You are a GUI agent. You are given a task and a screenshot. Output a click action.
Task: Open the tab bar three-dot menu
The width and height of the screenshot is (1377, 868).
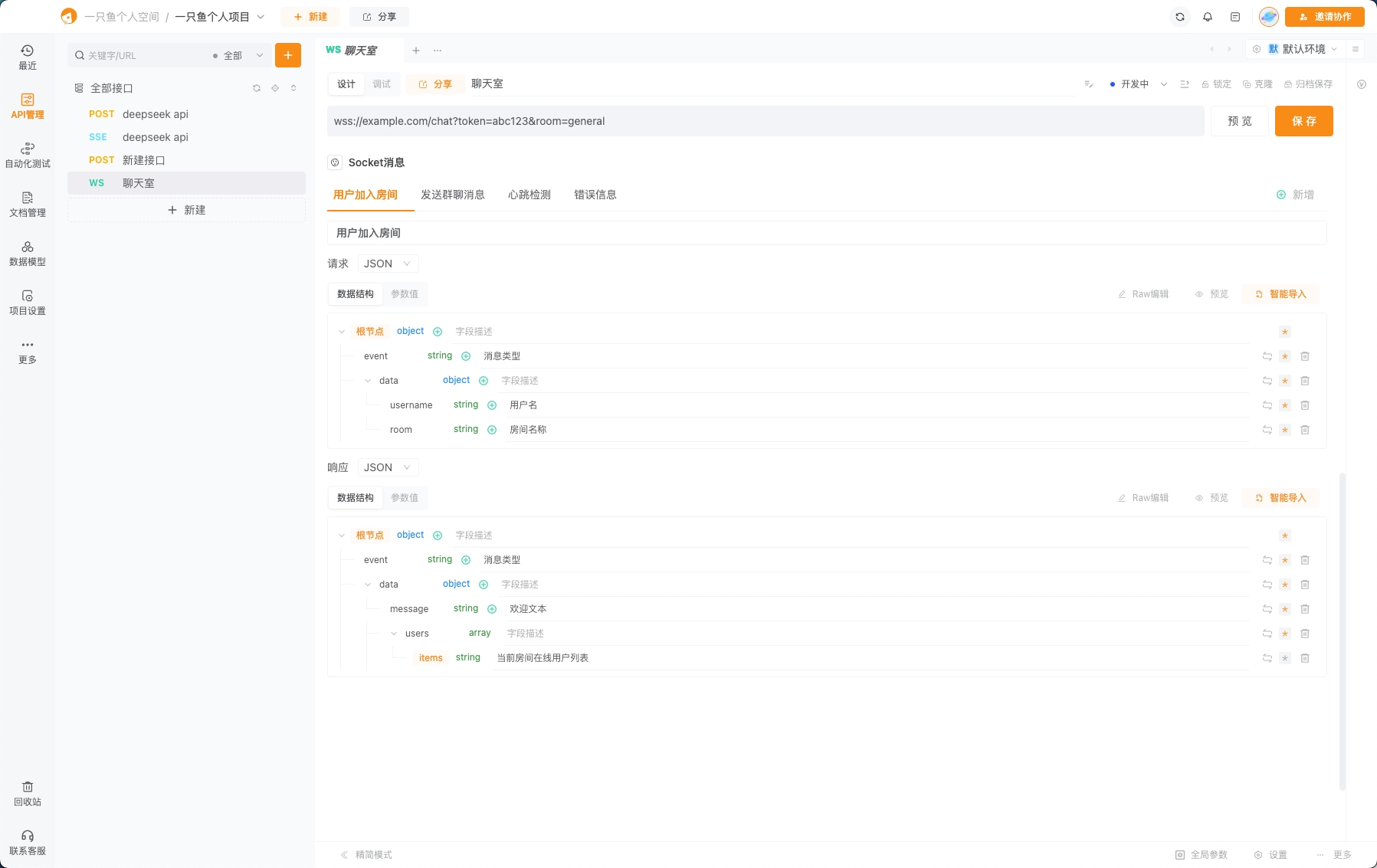(x=438, y=51)
